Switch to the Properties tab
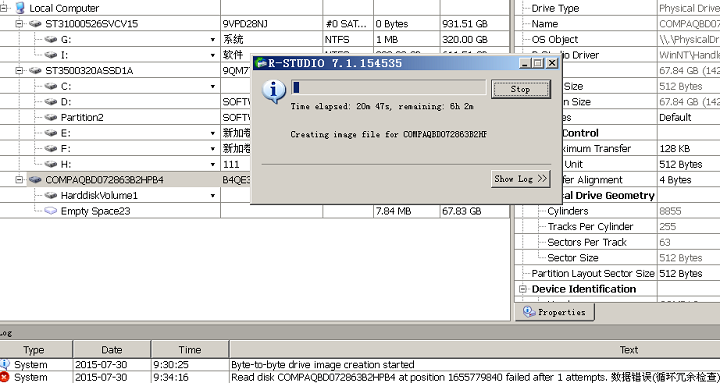Viewport: 720px width, 383px height. point(555,312)
